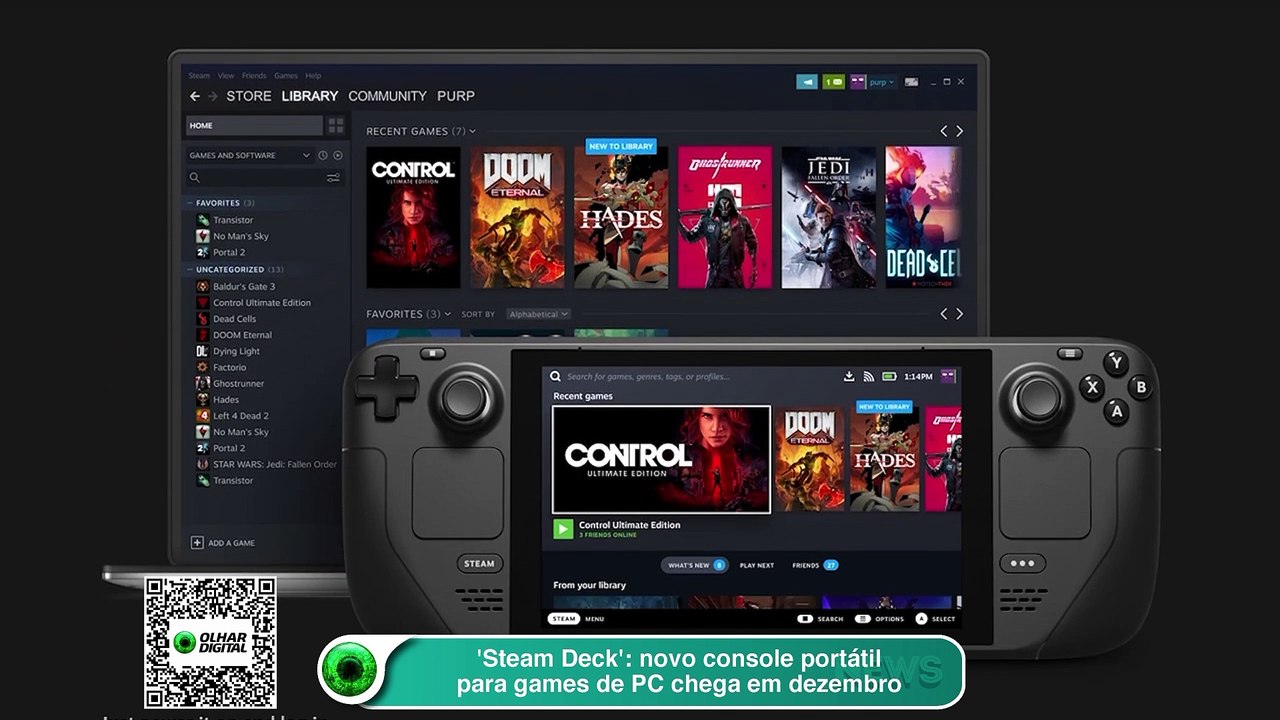Switch to the COMMUNITY tab
Image resolution: width=1280 pixels, height=720 pixels.
387,96
